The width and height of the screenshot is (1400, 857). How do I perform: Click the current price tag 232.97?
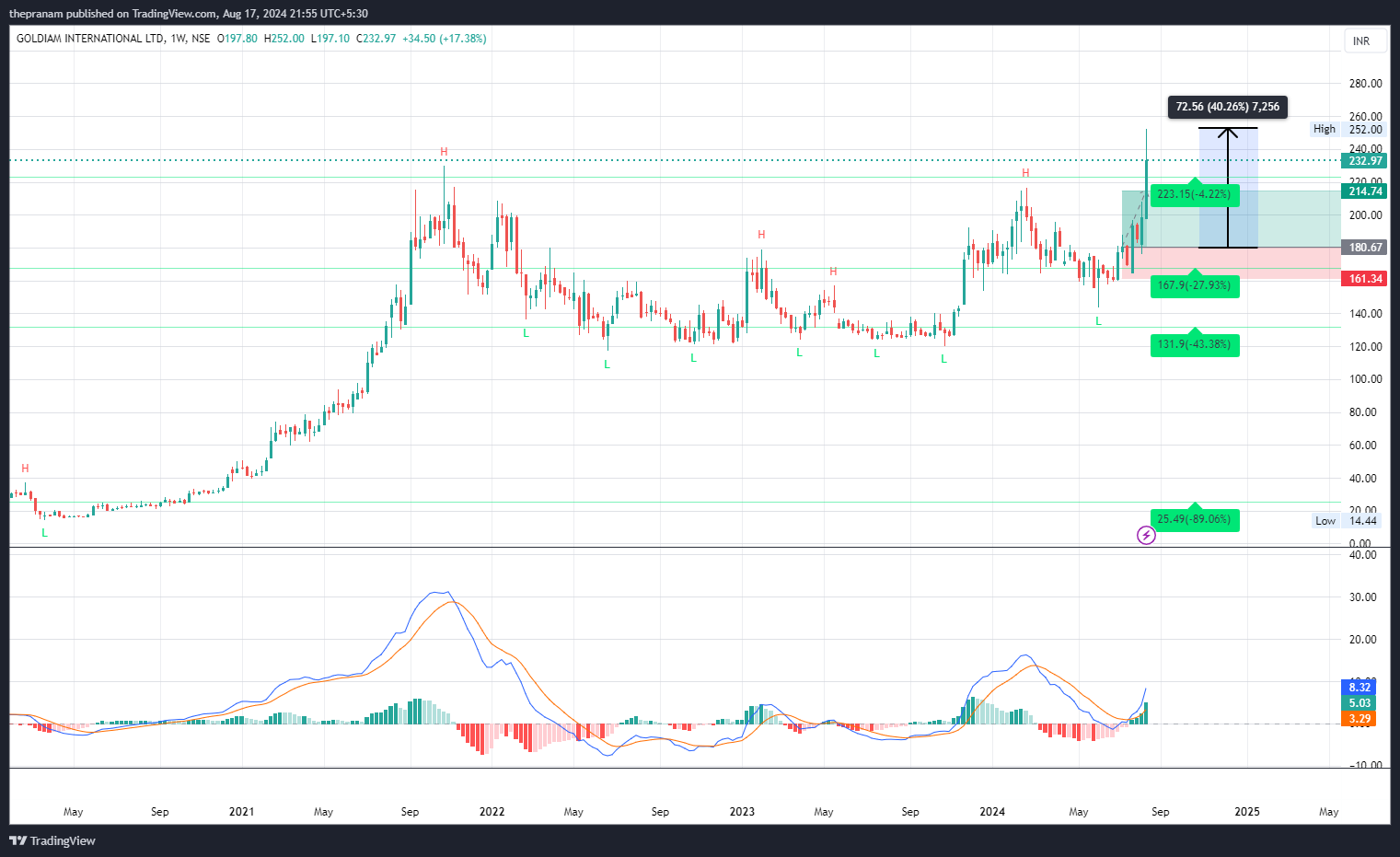pyautogui.click(x=1365, y=161)
